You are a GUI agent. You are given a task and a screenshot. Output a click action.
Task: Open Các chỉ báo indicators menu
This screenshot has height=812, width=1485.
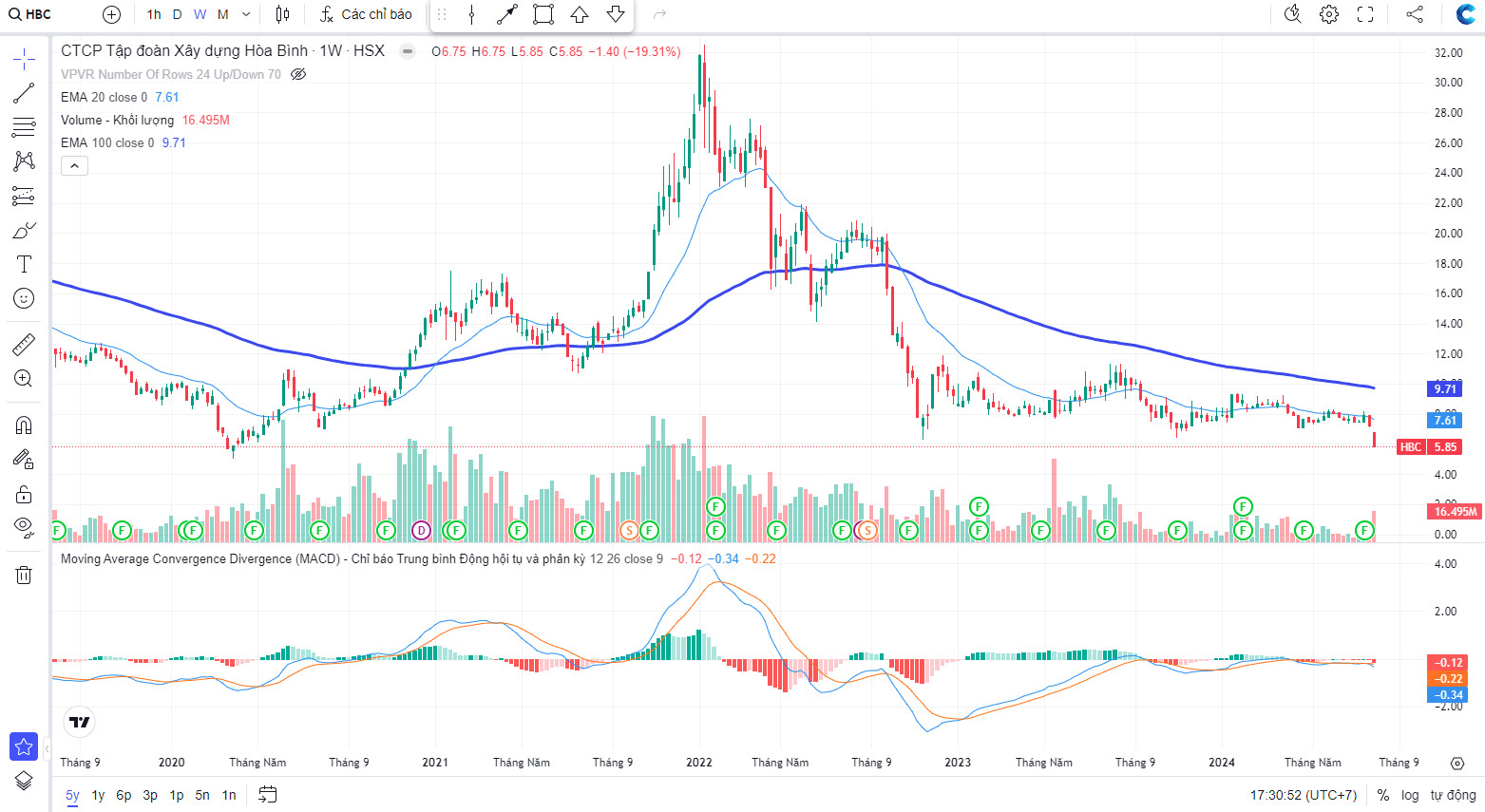click(x=366, y=14)
